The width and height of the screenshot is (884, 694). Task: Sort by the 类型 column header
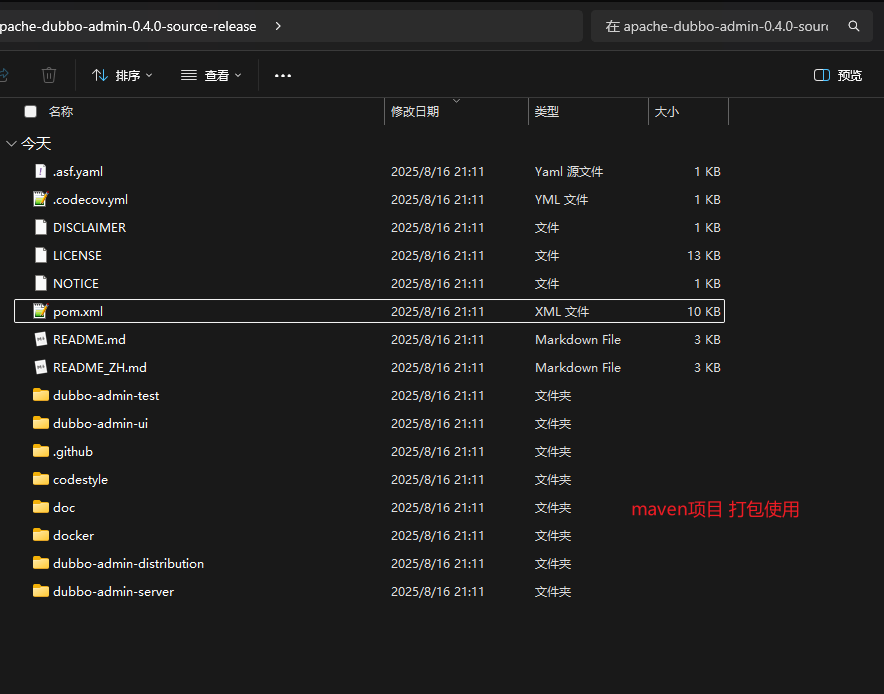coord(547,112)
